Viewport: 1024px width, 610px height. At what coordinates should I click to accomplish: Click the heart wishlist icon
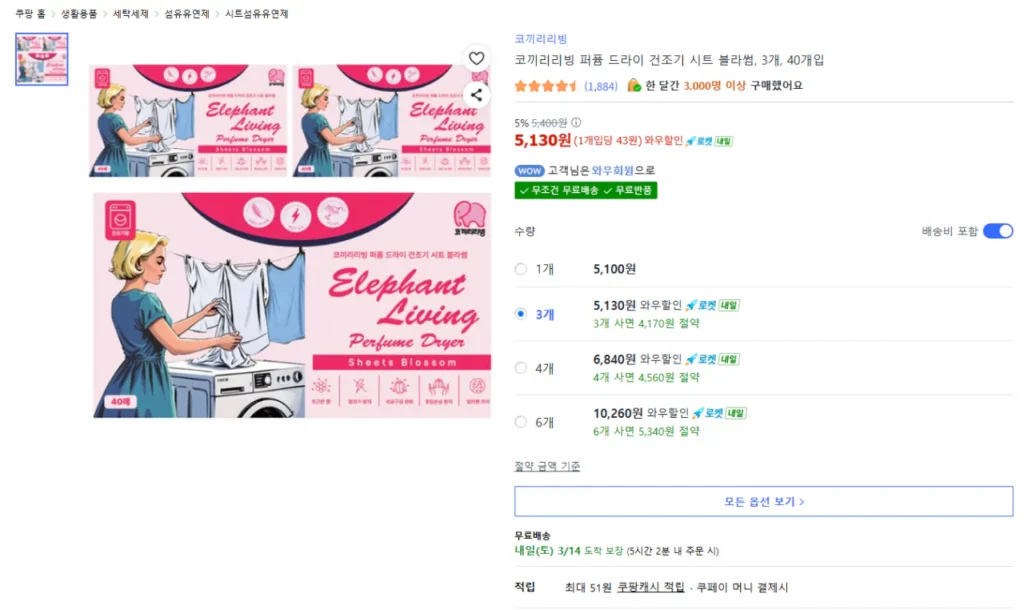point(477,59)
